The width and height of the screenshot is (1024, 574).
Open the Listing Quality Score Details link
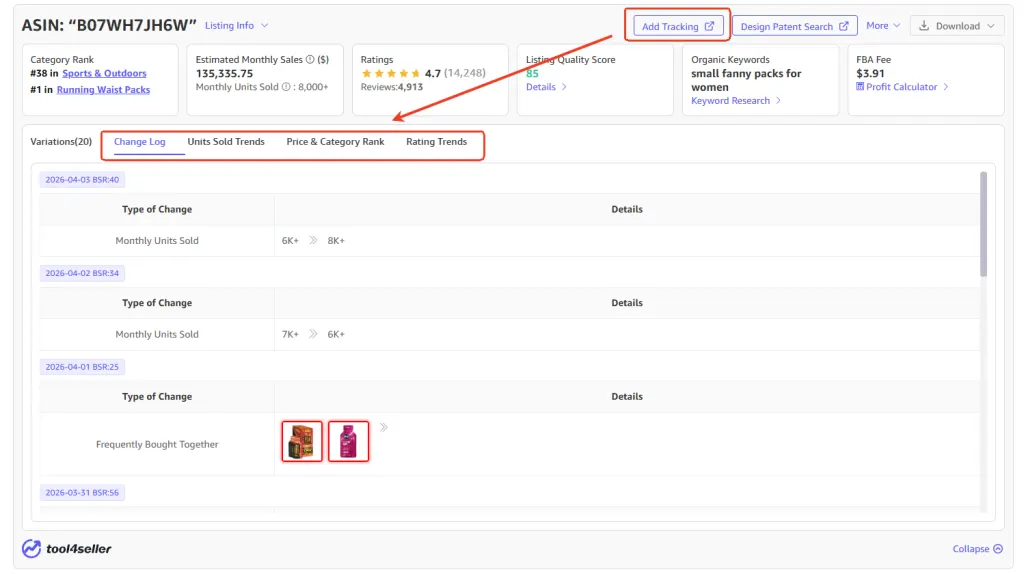(546, 87)
